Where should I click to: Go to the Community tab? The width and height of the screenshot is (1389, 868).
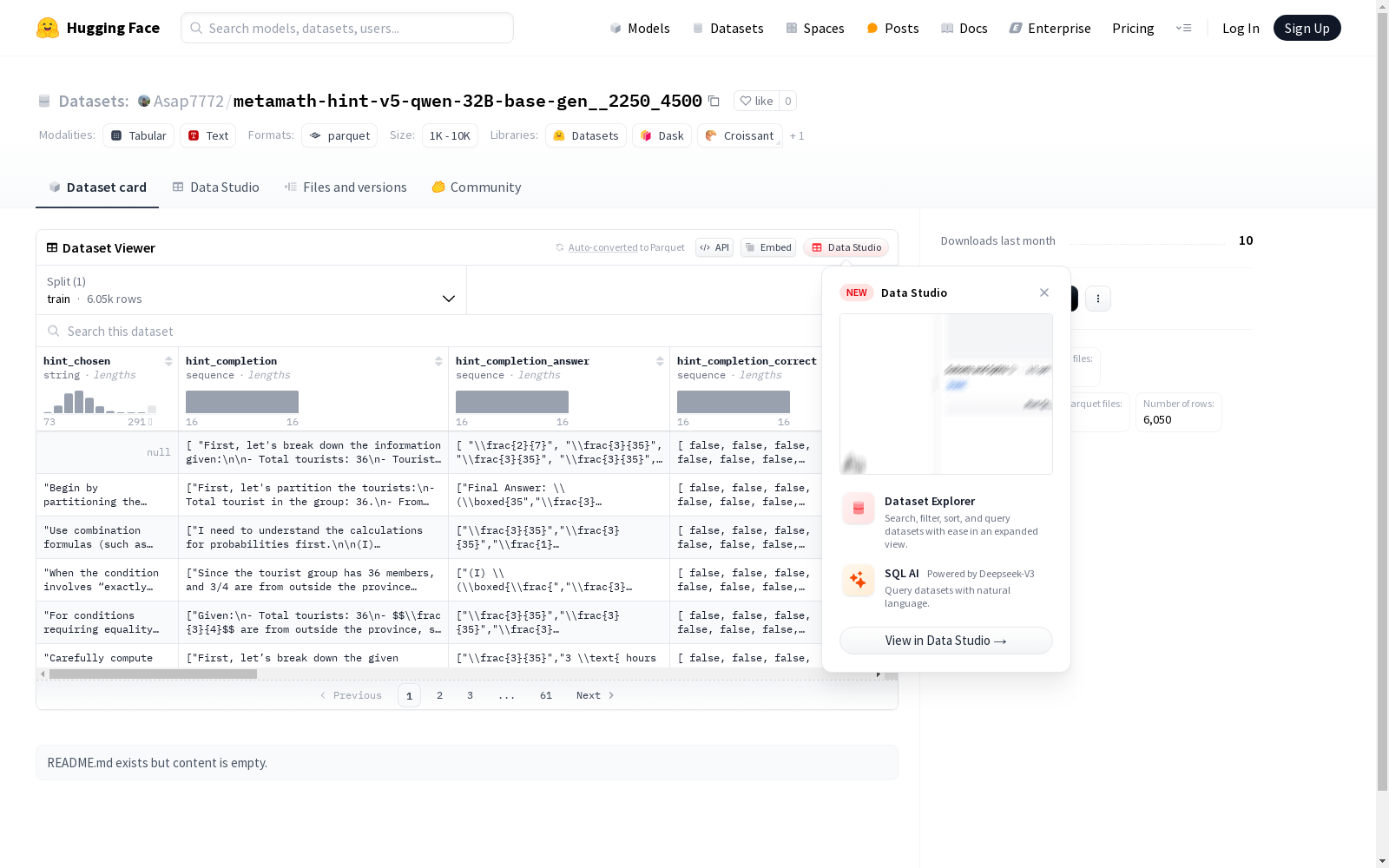tap(477, 187)
